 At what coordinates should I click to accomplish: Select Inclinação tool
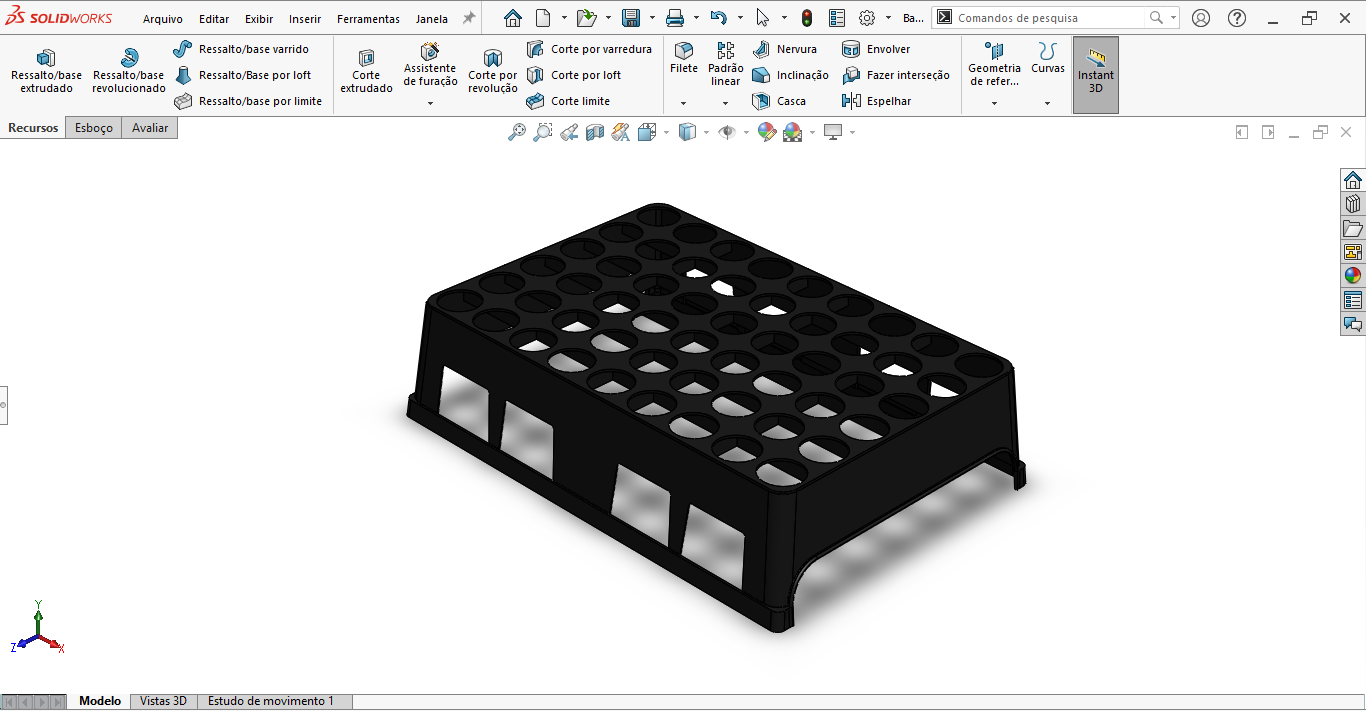point(791,75)
